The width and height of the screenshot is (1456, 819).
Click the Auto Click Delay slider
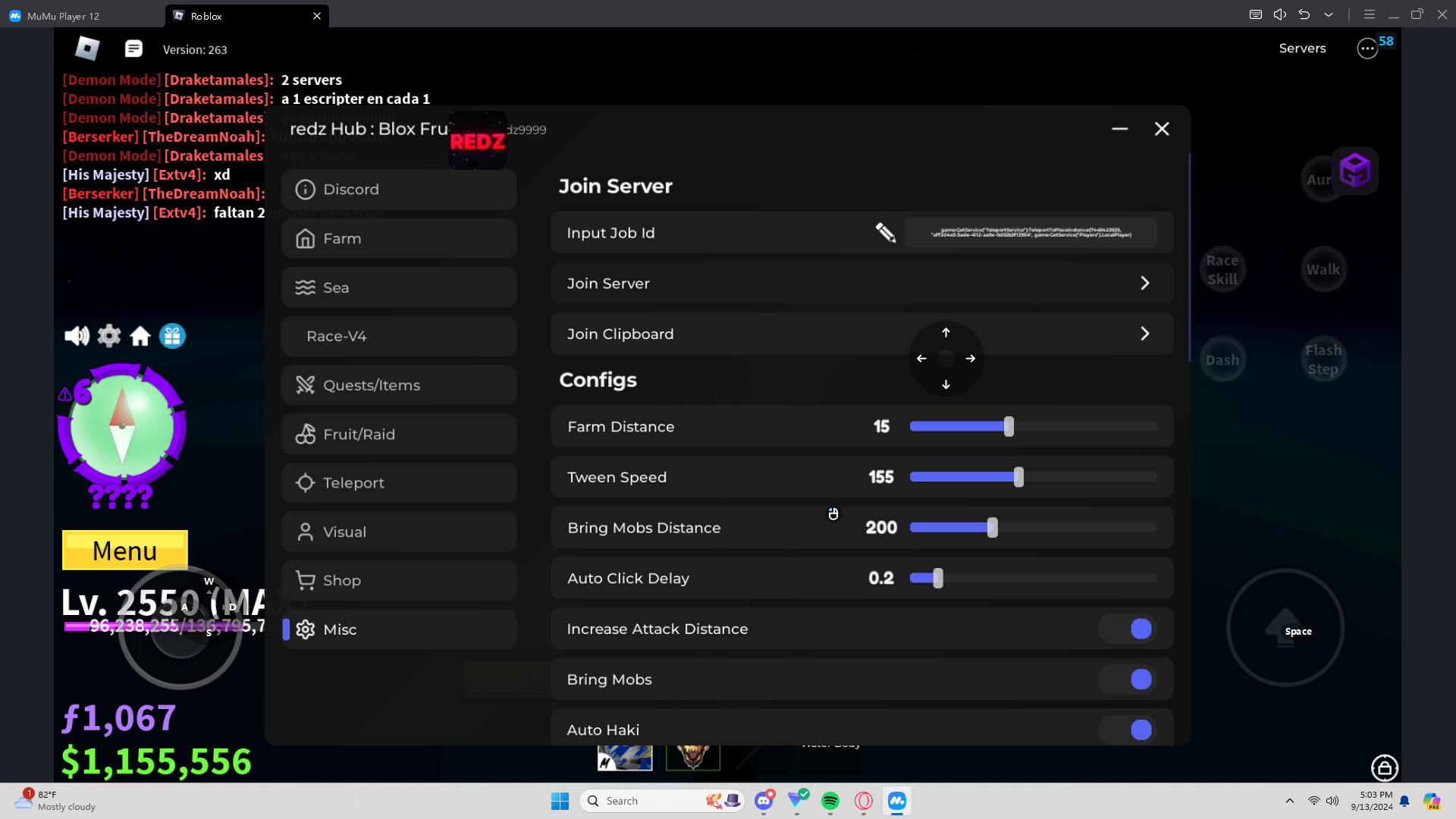tap(1034, 578)
